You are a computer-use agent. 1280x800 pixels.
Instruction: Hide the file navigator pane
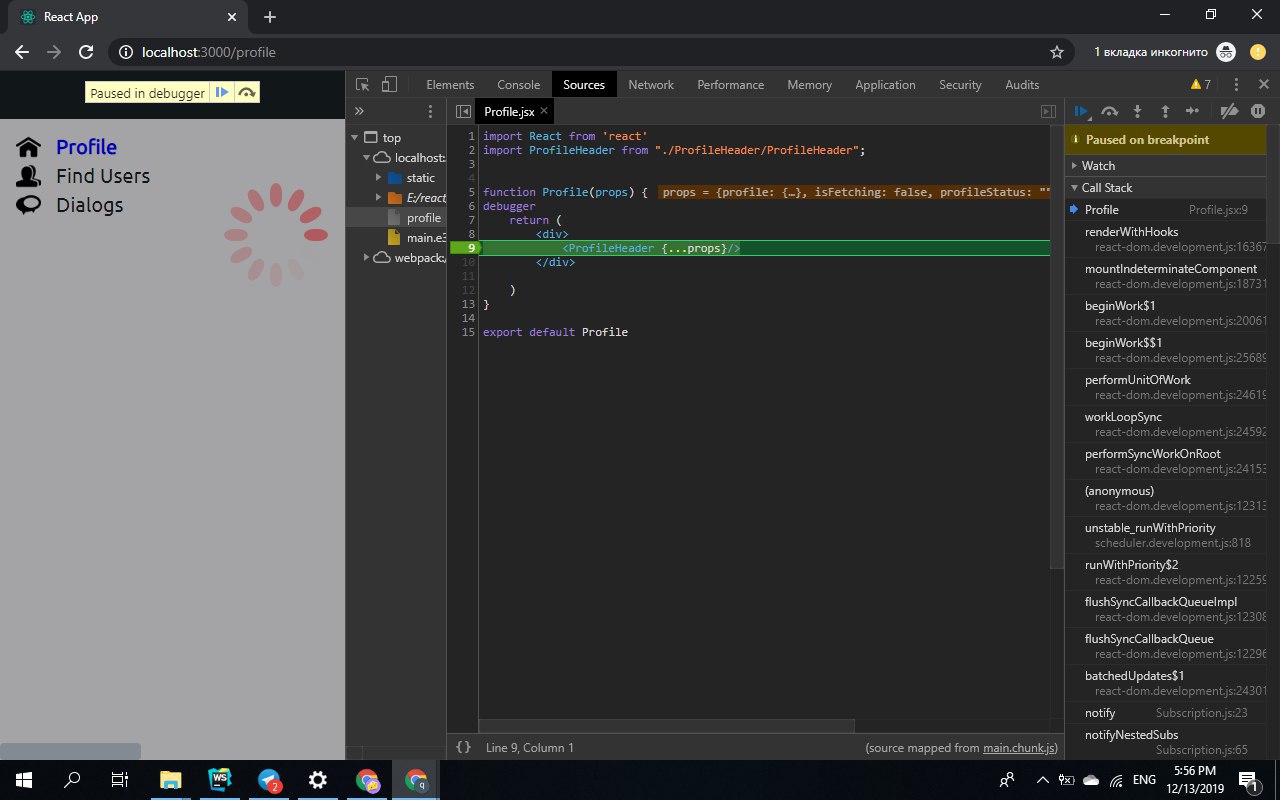tap(463, 112)
